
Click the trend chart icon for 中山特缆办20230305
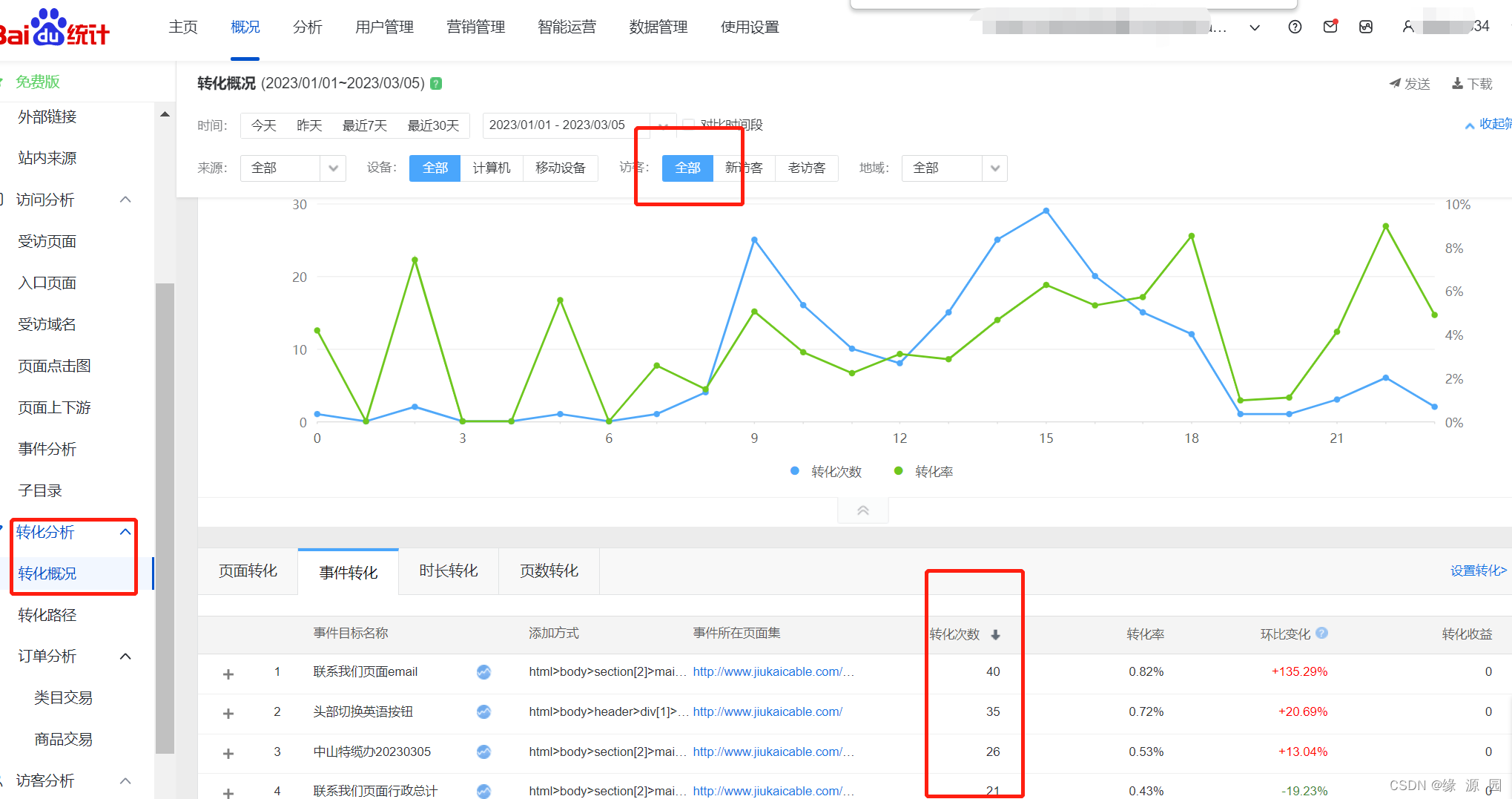pos(483,752)
